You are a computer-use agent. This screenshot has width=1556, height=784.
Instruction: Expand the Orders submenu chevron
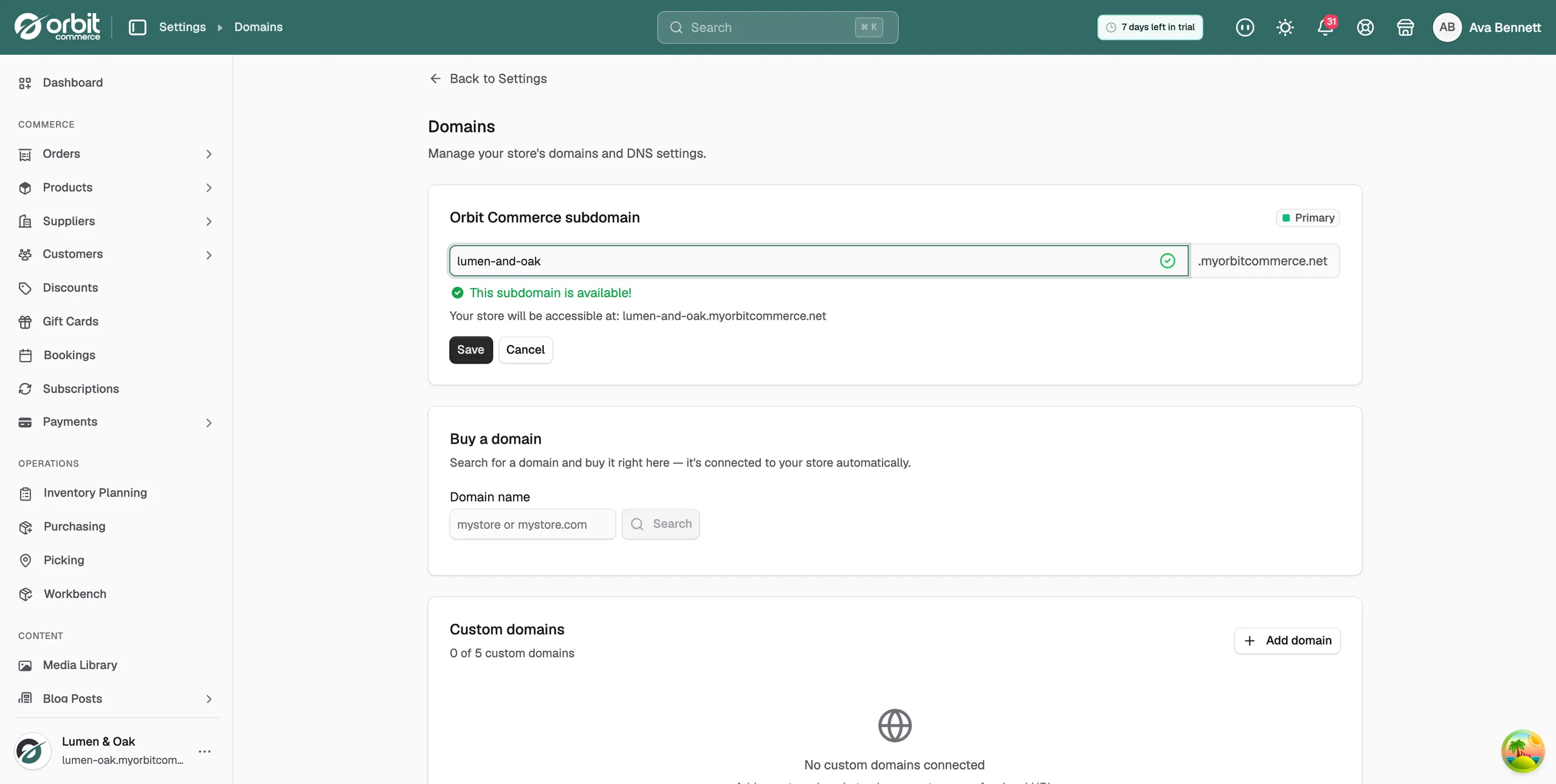(x=208, y=154)
